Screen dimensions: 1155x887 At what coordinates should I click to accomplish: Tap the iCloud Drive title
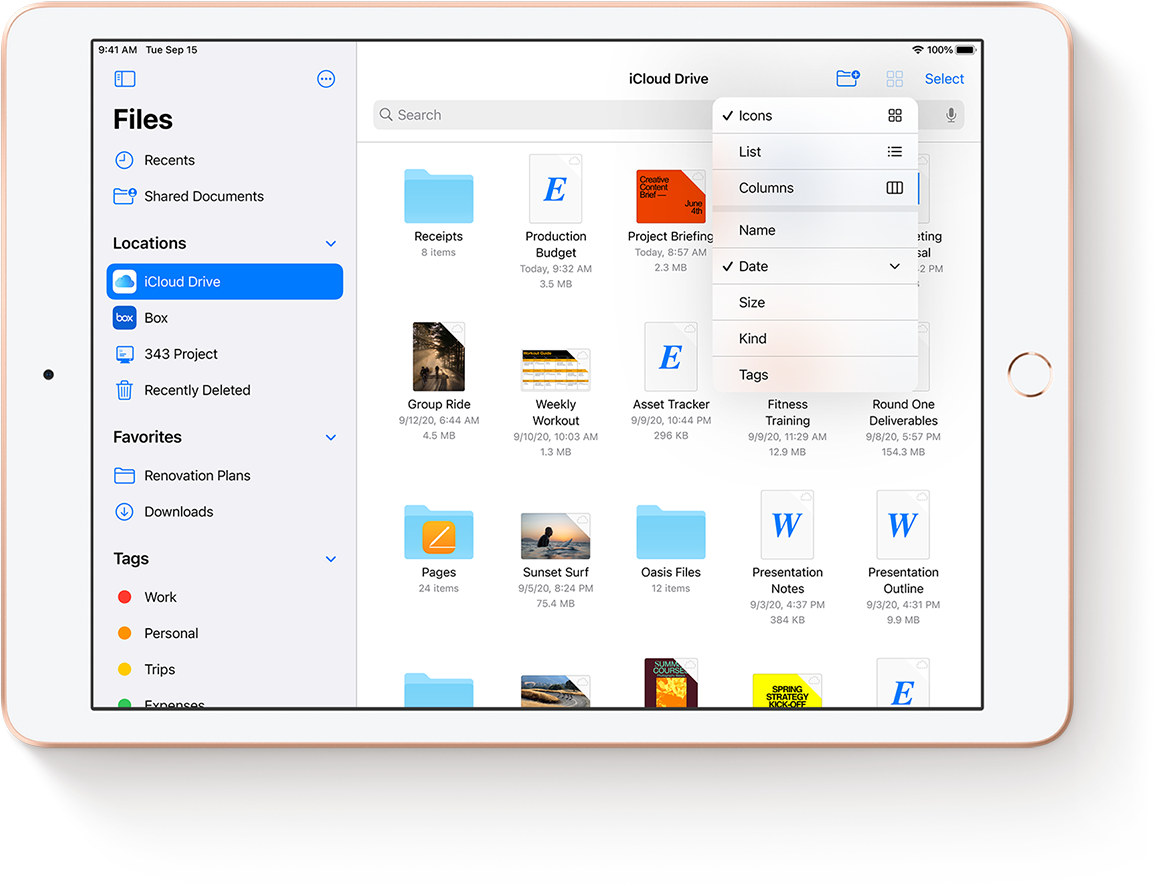668,79
